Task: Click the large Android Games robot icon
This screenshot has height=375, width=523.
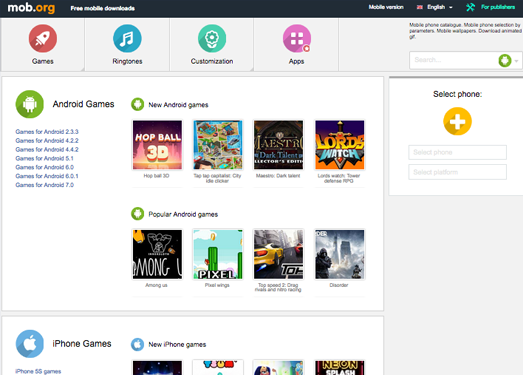Action: tap(30, 104)
